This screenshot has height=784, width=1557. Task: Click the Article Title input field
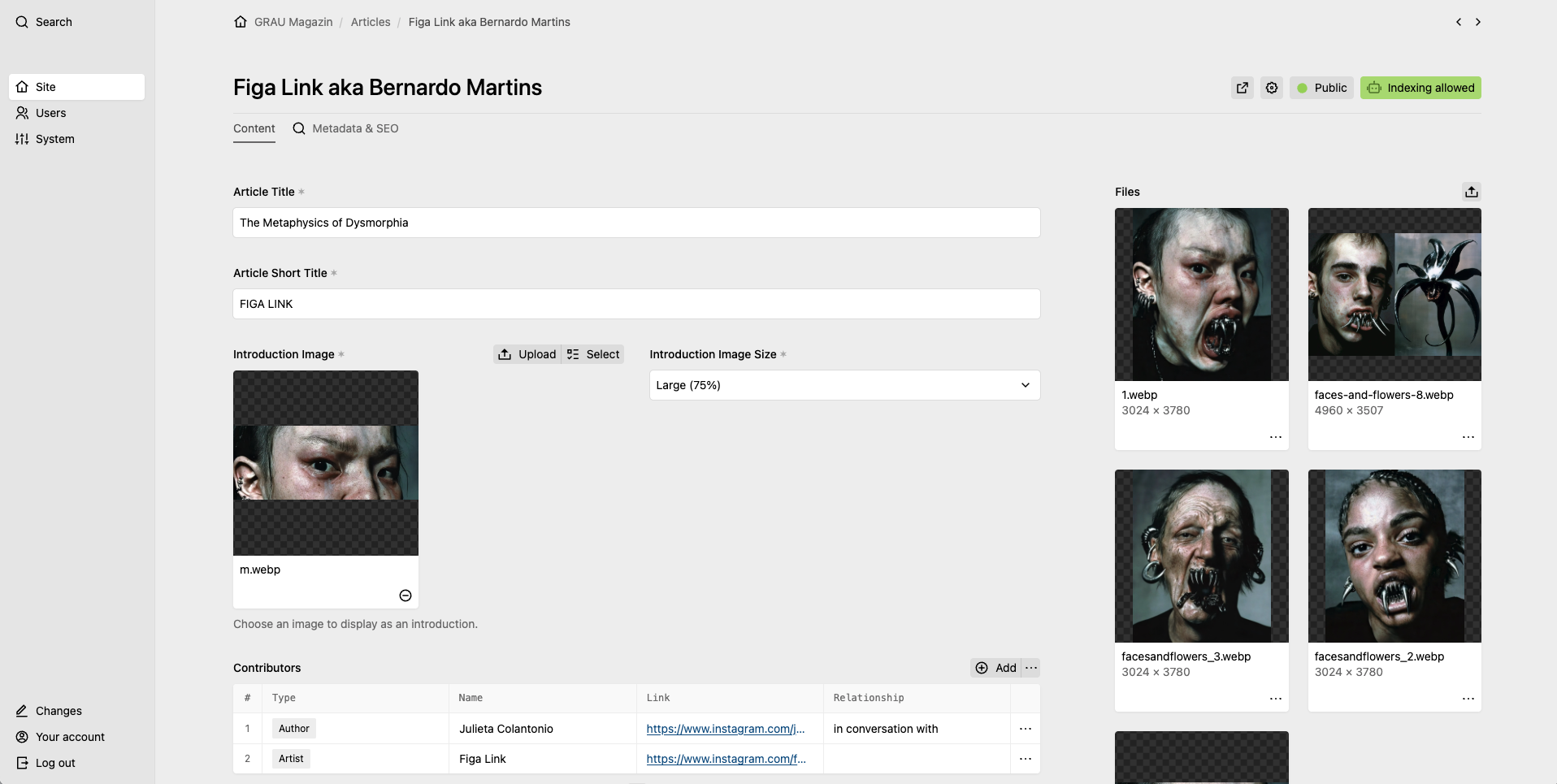[x=636, y=223]
